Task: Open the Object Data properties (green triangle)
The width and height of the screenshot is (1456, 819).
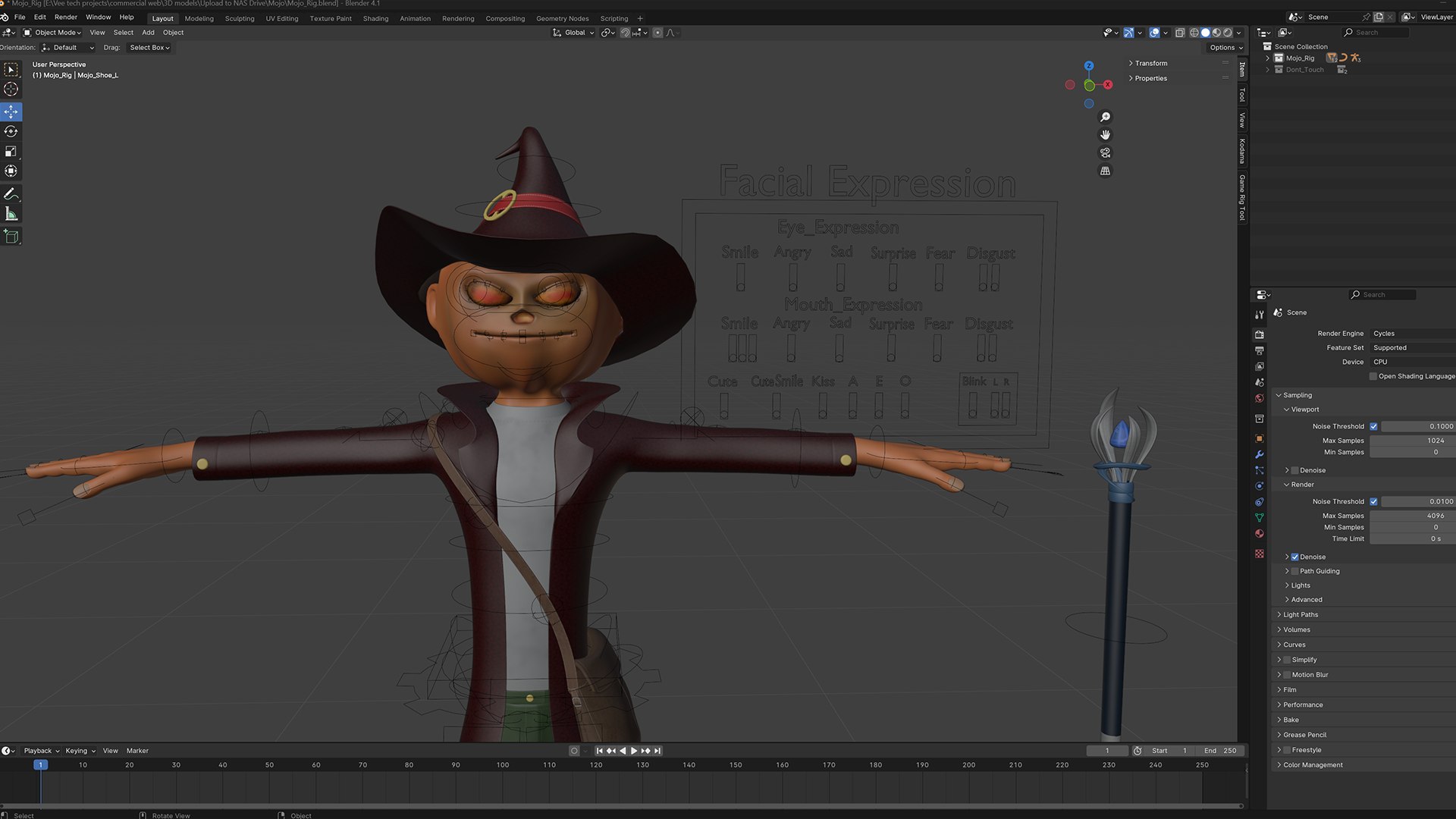Action: click(1259, 517)
